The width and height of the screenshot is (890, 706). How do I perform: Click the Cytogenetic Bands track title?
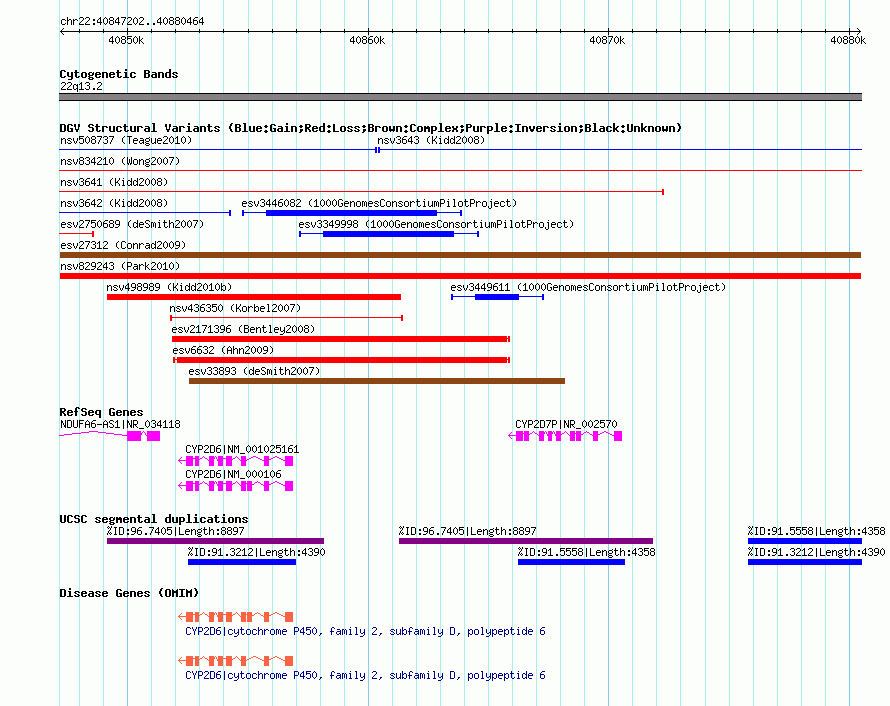pos(119,74)
